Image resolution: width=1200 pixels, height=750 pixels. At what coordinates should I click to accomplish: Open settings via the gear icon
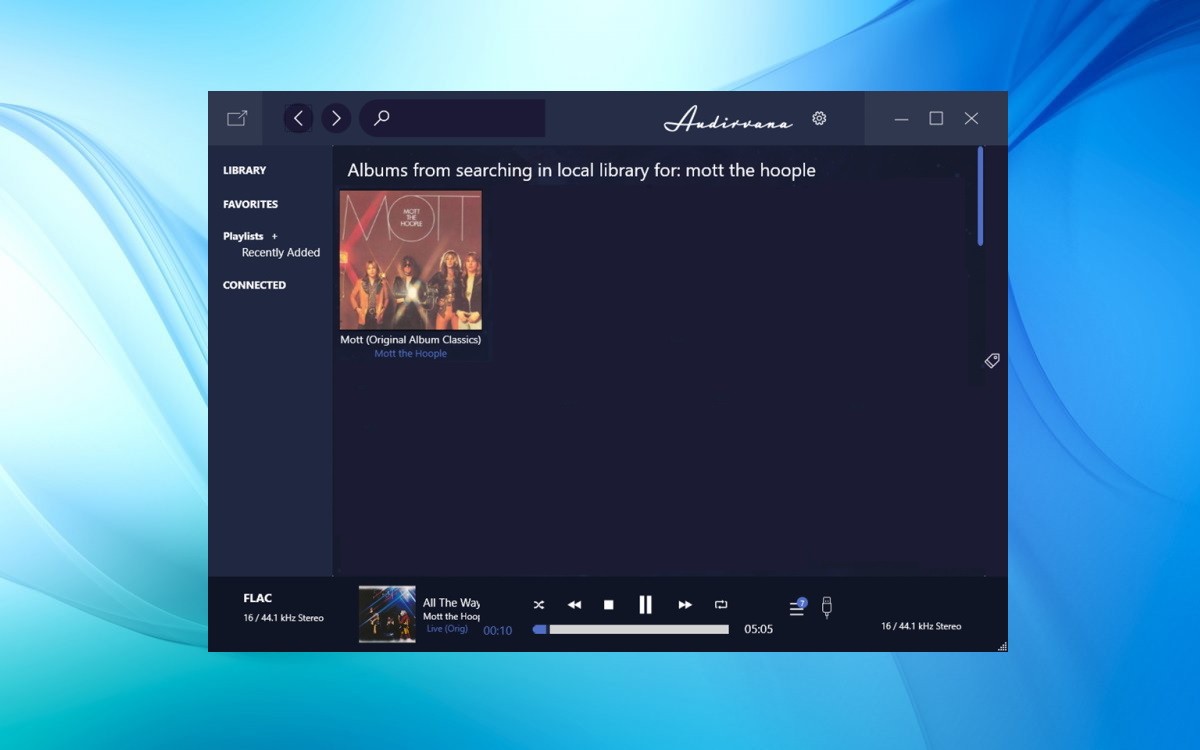tap(819, 118)
